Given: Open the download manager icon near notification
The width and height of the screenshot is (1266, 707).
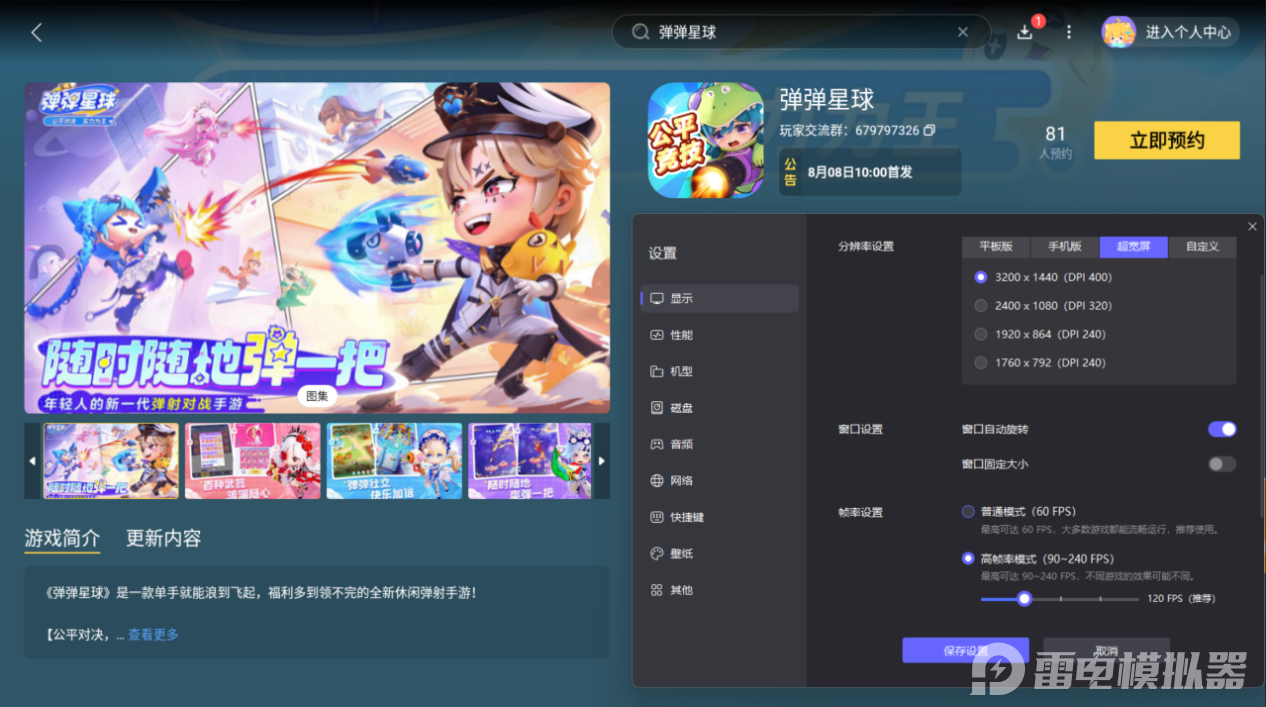Looking at the screenshot, I should tap(1023, 31).
